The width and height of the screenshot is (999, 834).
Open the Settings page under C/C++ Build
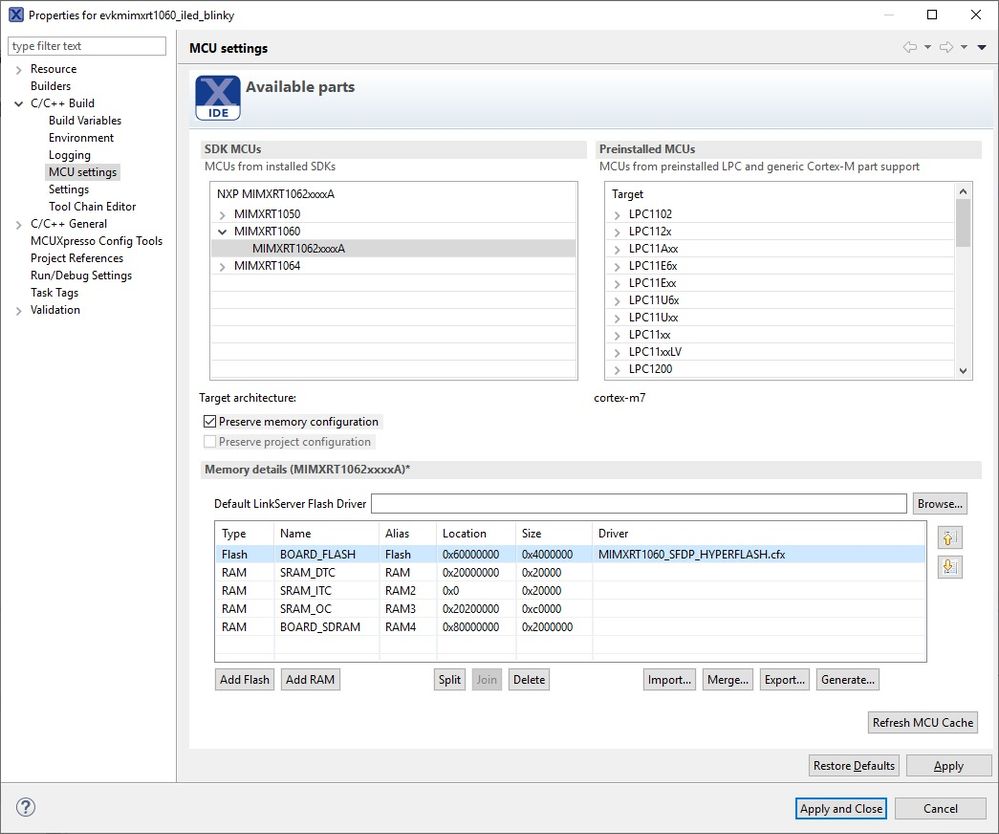tap(69, 189)
